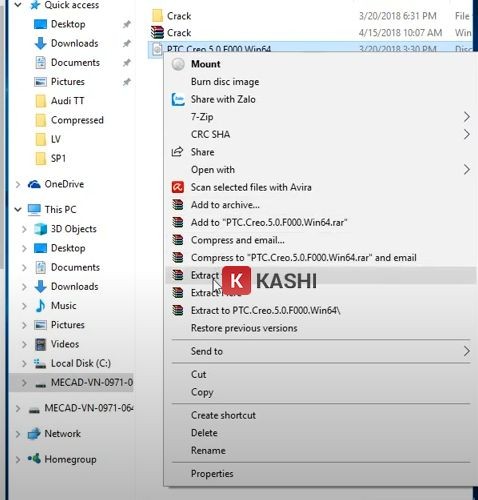Open the 7-Zip submenu arrow
Viewport: 478px width, 500px height.
467,117
